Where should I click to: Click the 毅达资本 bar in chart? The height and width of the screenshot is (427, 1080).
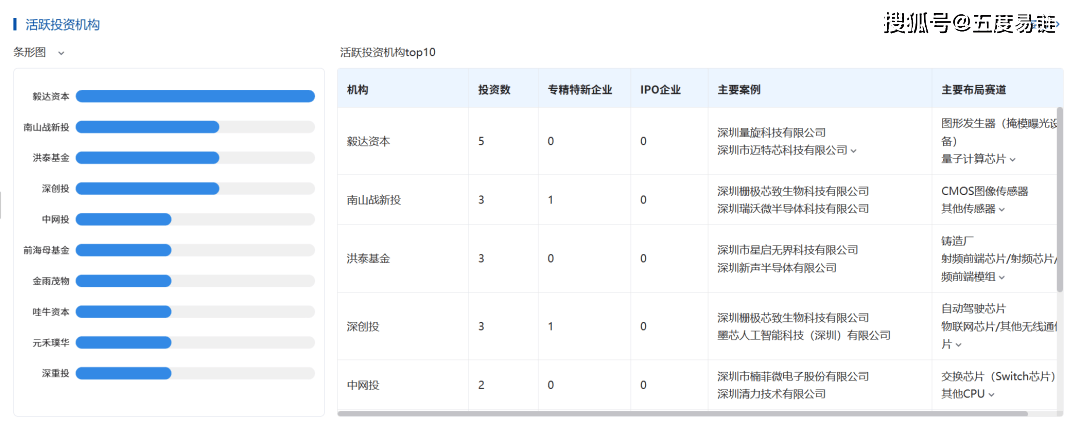point(195,97)
